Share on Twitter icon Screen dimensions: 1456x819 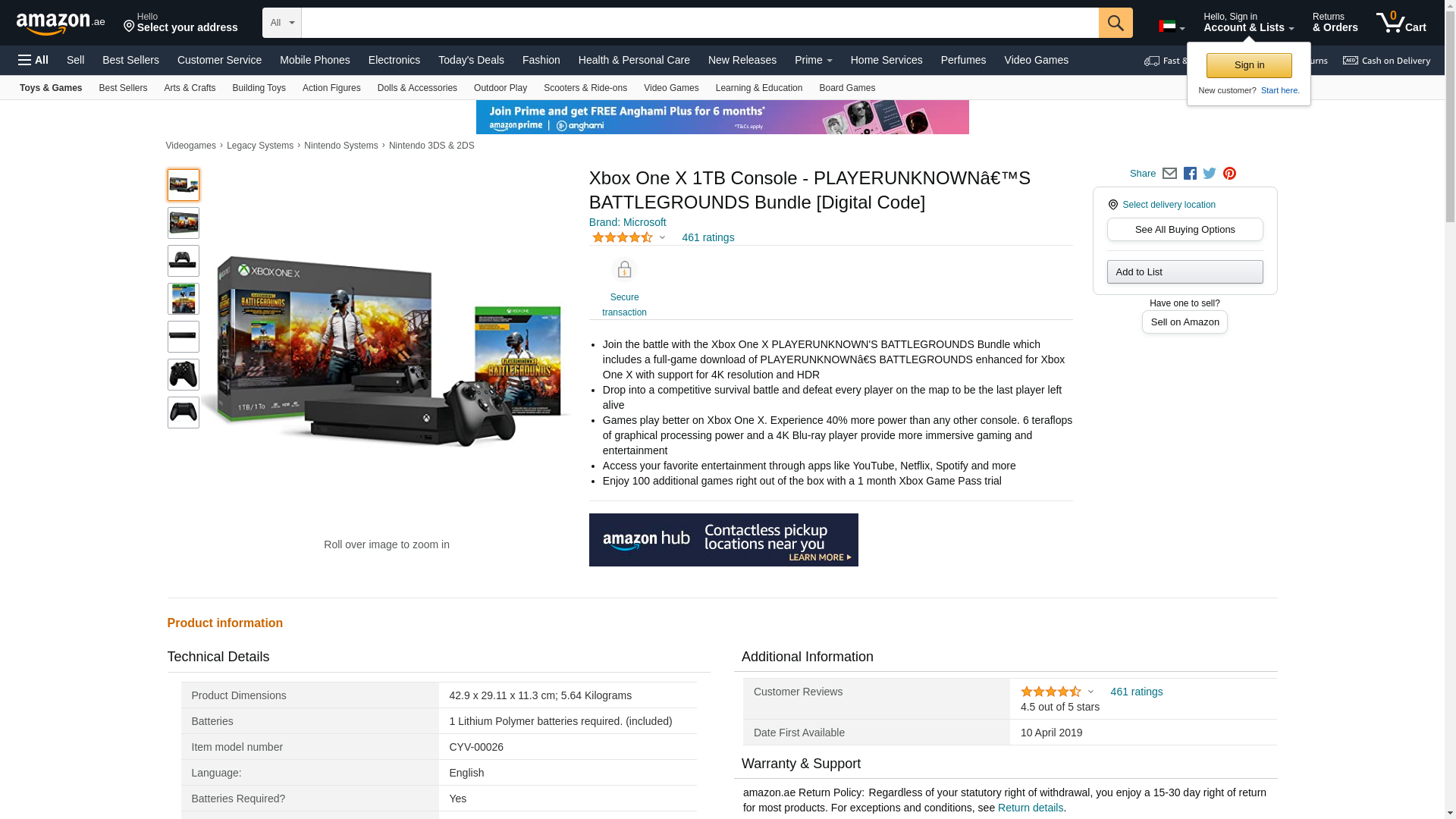tap(1210, 174)
